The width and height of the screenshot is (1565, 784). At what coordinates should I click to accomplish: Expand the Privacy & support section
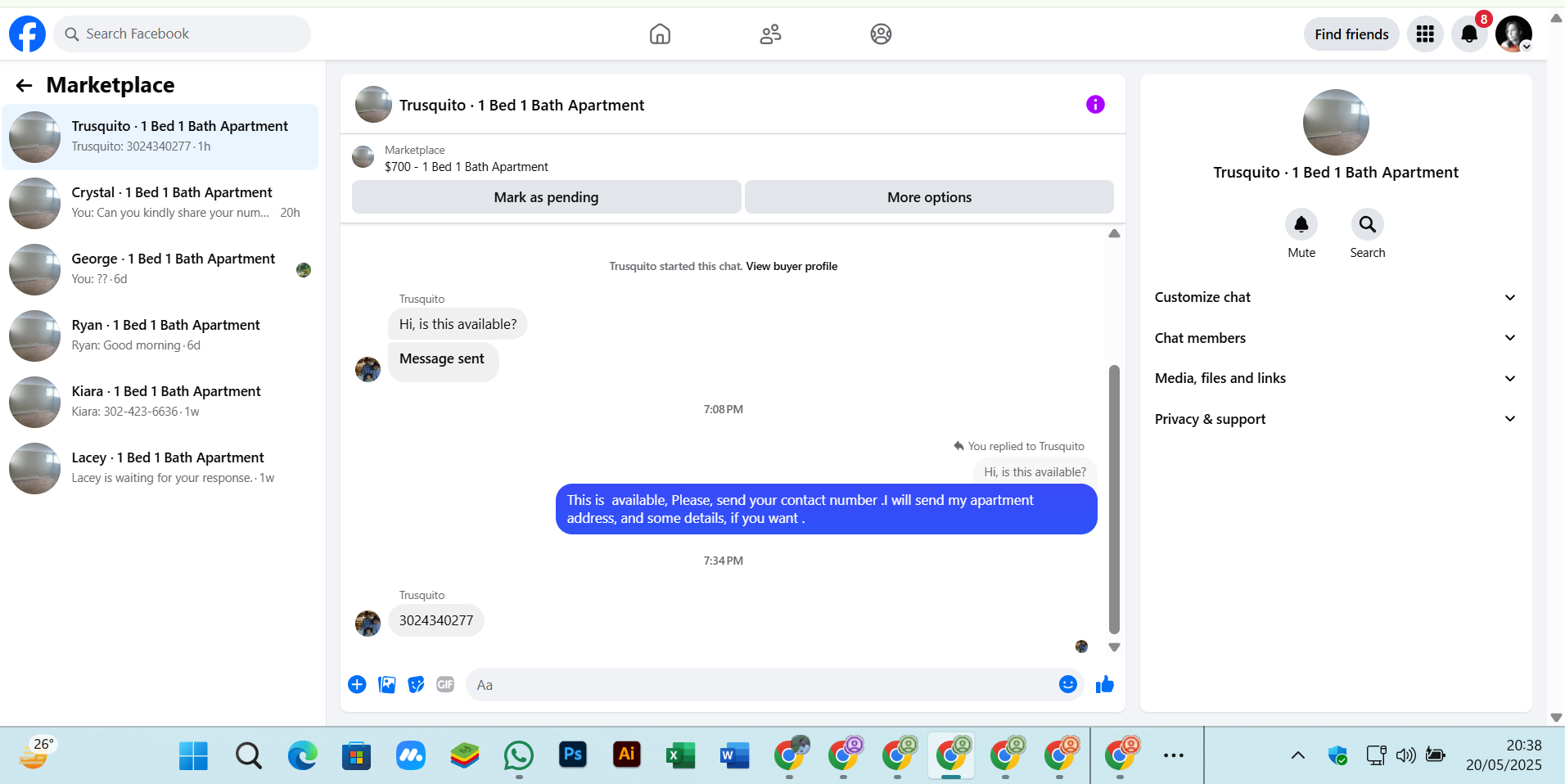pyautogui.click(x=1336, y=419)
